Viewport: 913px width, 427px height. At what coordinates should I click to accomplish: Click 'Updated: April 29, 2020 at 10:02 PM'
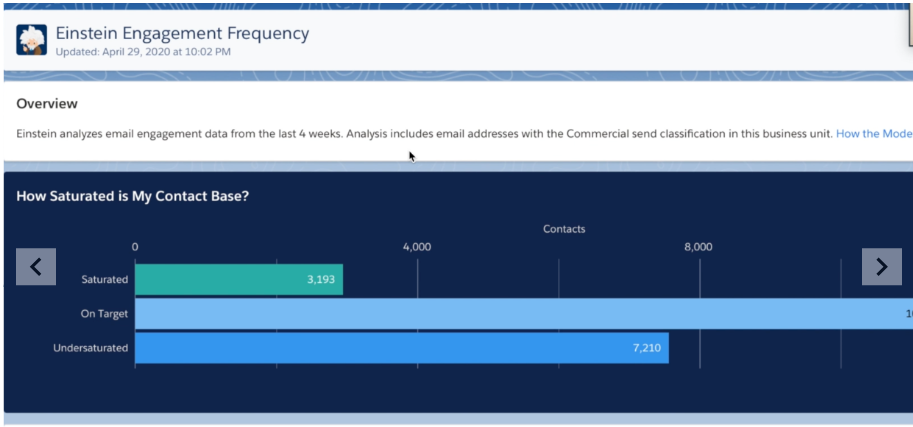[143, 52]
